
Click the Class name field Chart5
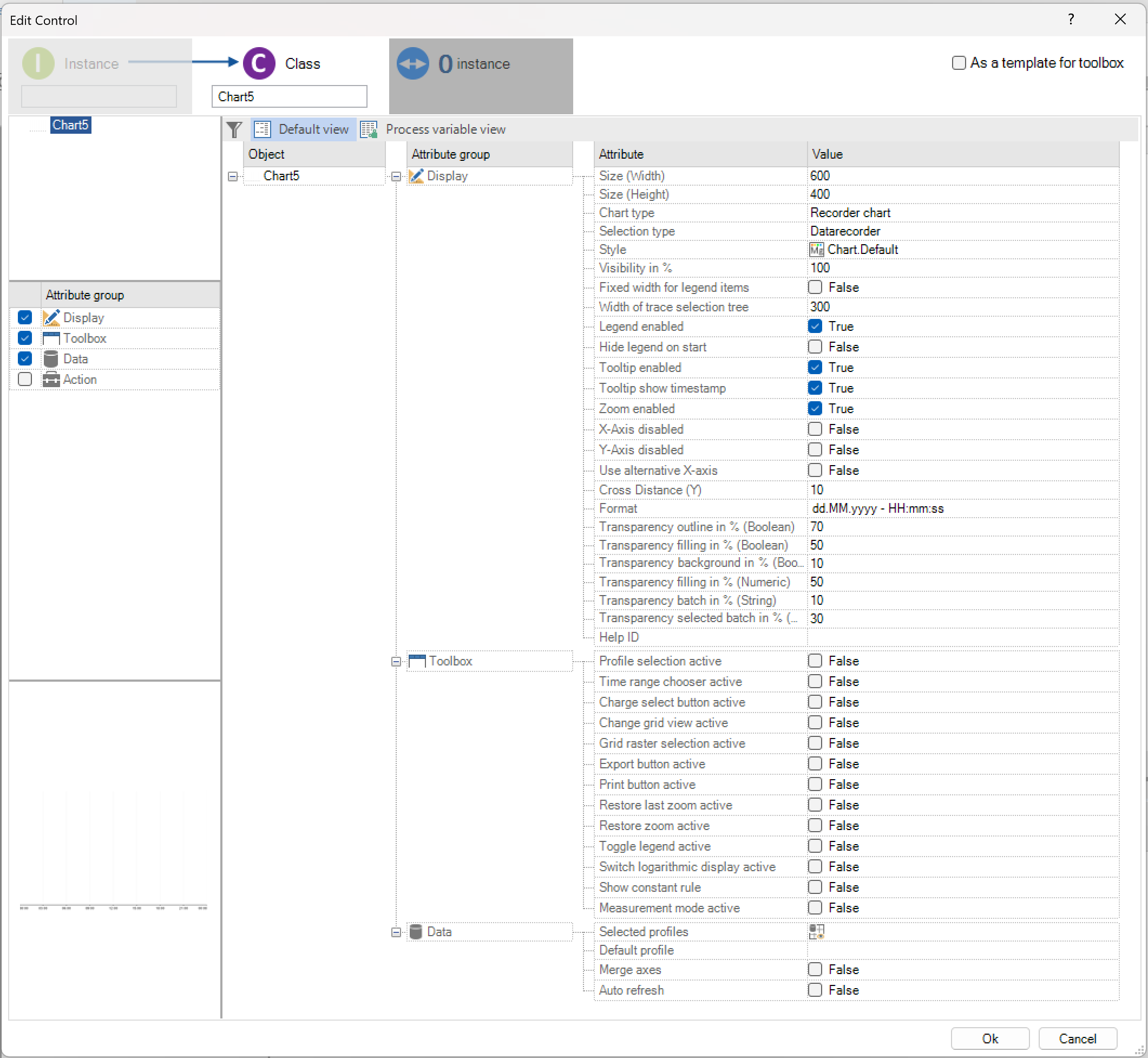click(290, 96)
